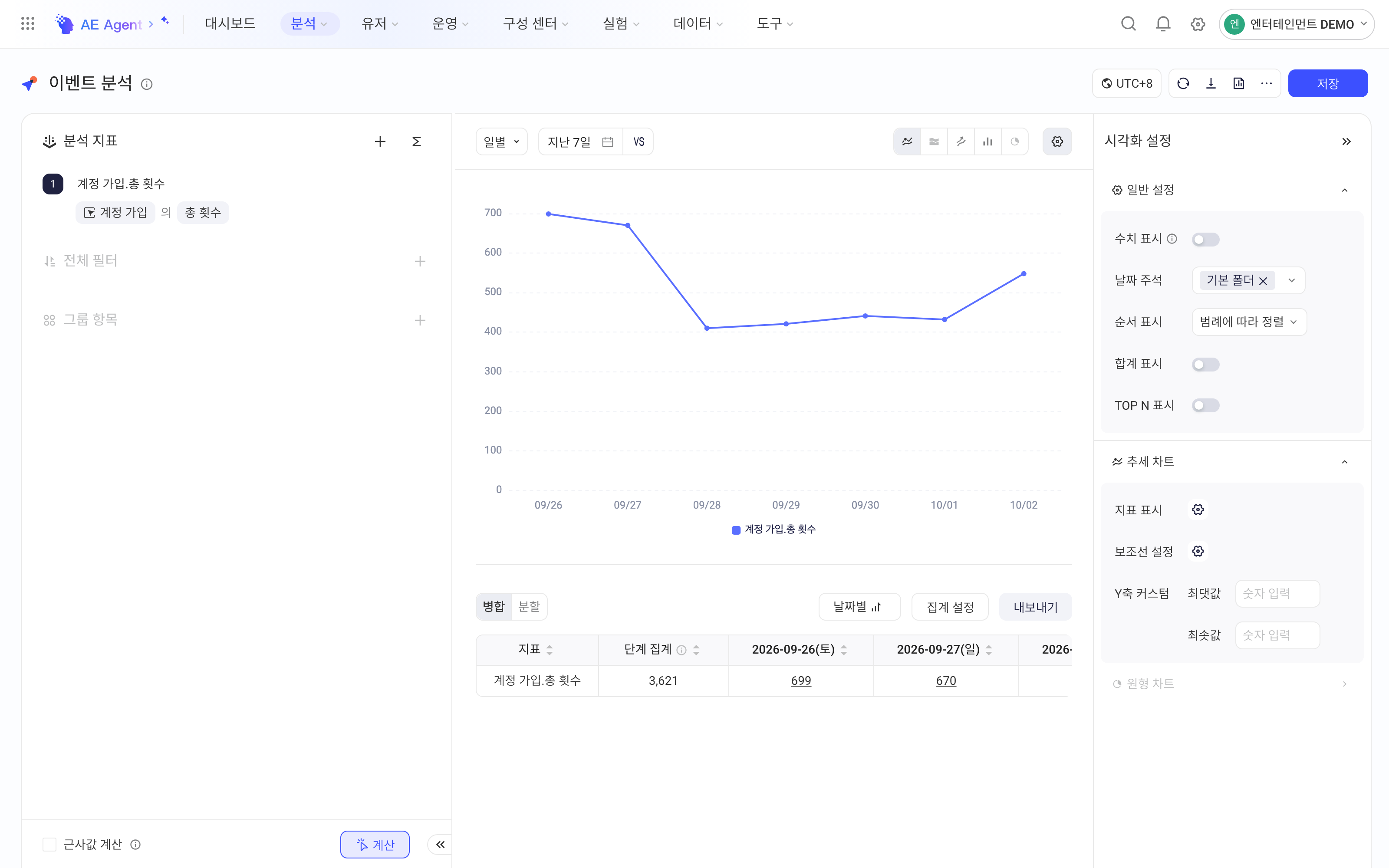Viewport: 1389px width, 868px height.
Task: Collapse the 일반 설정 section
Action: pyautogui.click(x=1345, y=190)
